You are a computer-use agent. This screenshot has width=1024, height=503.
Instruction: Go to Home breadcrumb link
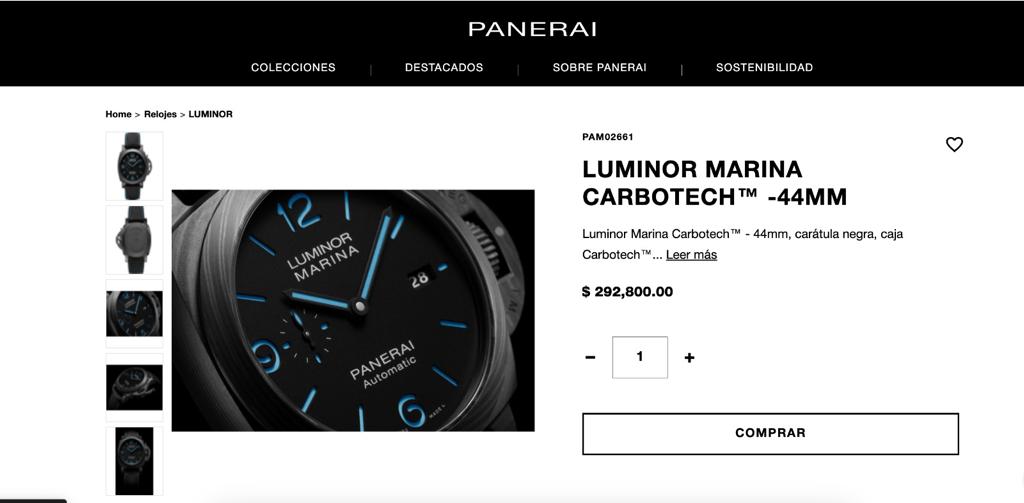(x=118, y=114)
